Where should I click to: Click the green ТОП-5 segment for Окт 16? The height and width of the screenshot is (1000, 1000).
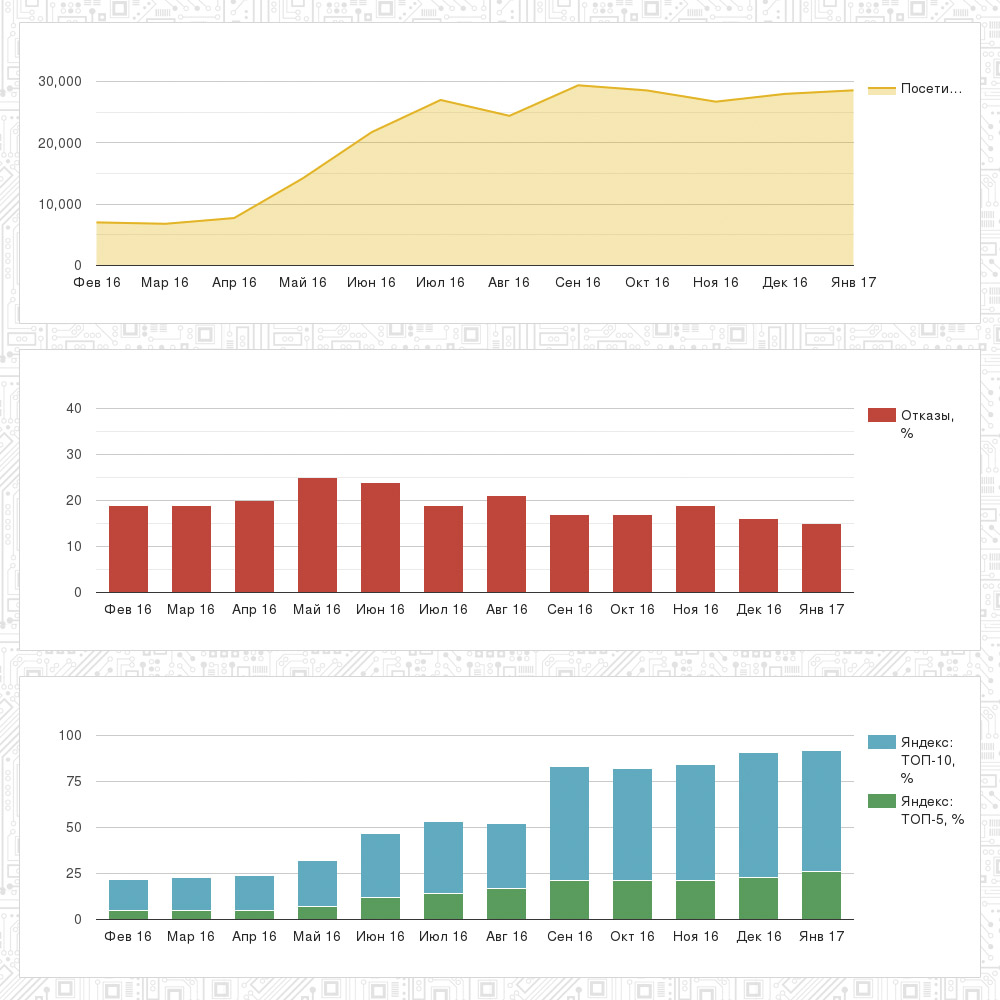(633, 901)
